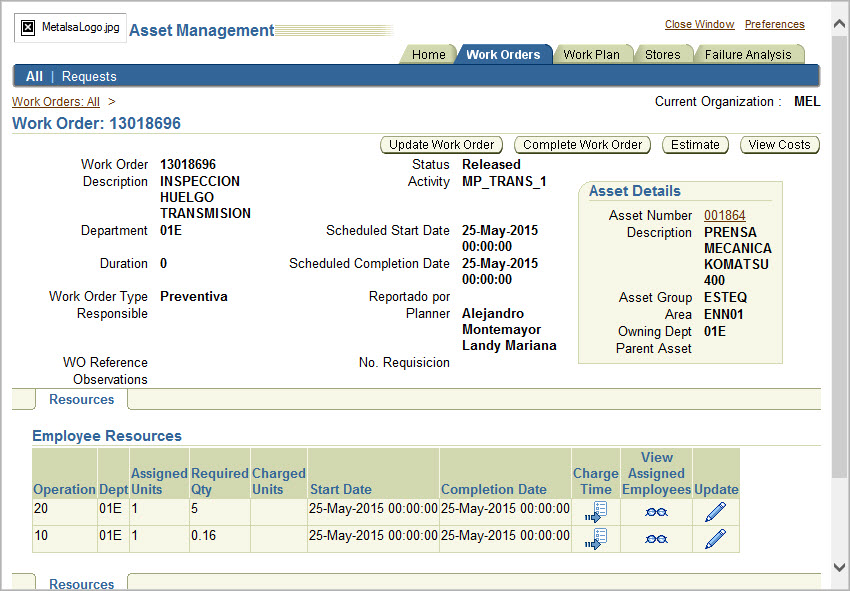Click the Status value Released
The height and width of the screenshot is (591, 850).
[x=491, y=164]
